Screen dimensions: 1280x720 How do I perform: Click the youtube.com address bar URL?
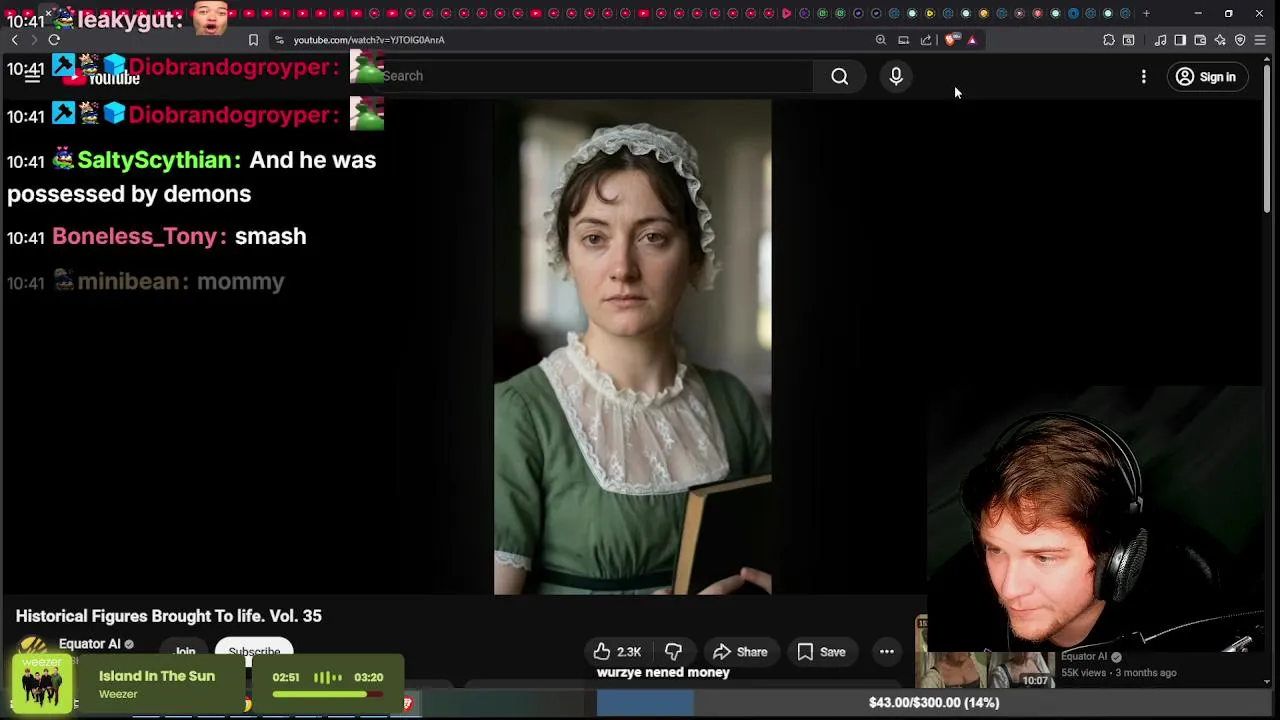[x=369, y=40]
